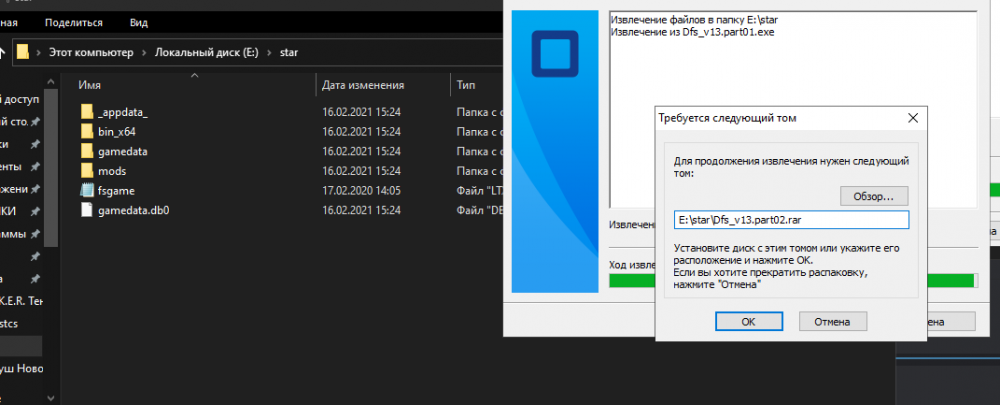Click 'Извлечение из Dfs_v13.part01.exe' log line

(x=693, y=31)
